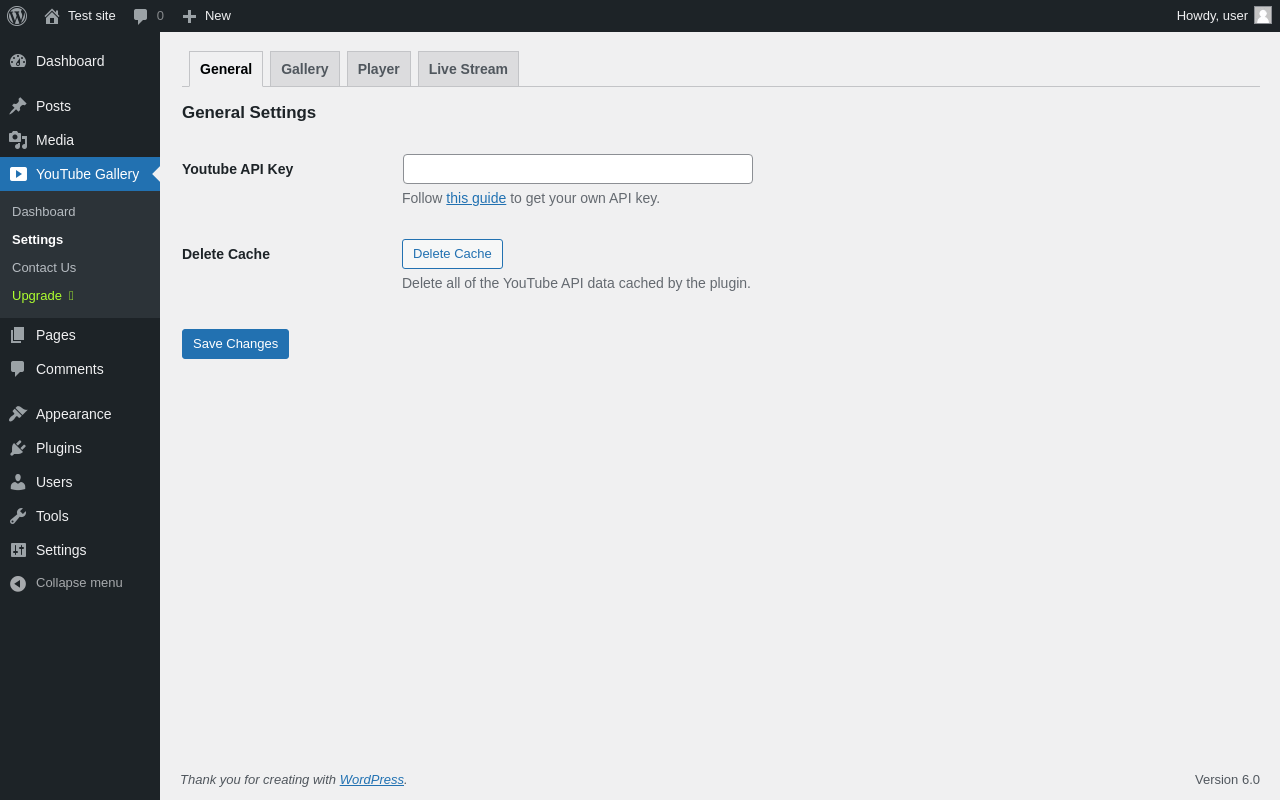Click the Pages icon in sidebar
Screen dimensions: 1280x800
tap(18, 335)
